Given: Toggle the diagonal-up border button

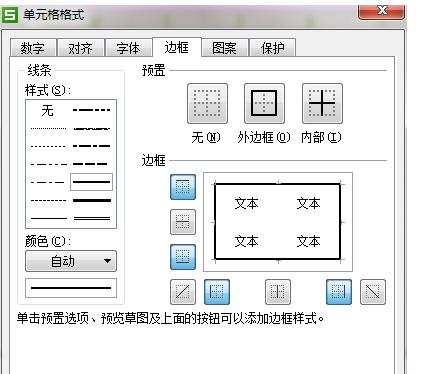Looking at the screenshot, I should coord(183,292).
